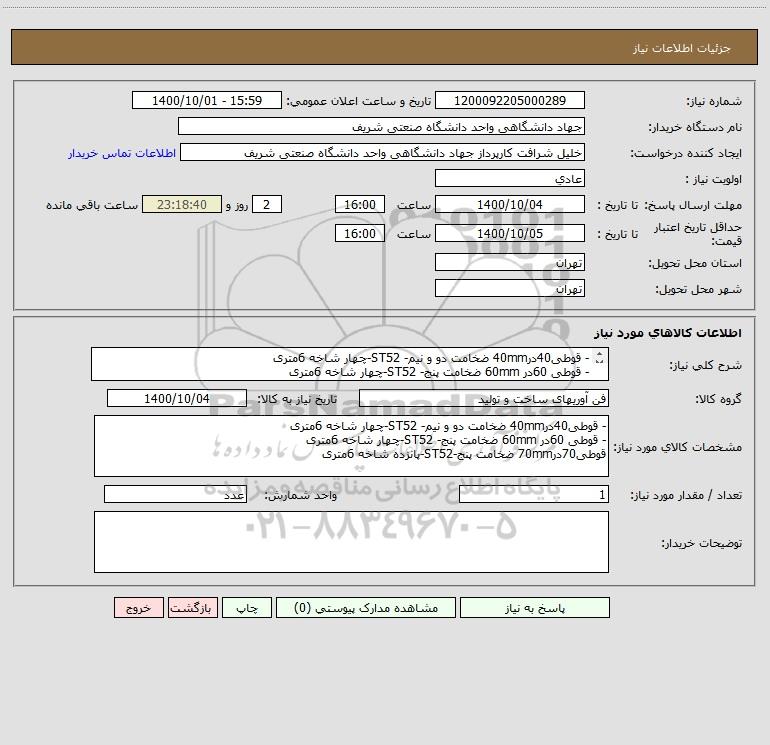Click the پاسخ به نیاز button
This screenshot has height=745, width=770.
(535, 607)
